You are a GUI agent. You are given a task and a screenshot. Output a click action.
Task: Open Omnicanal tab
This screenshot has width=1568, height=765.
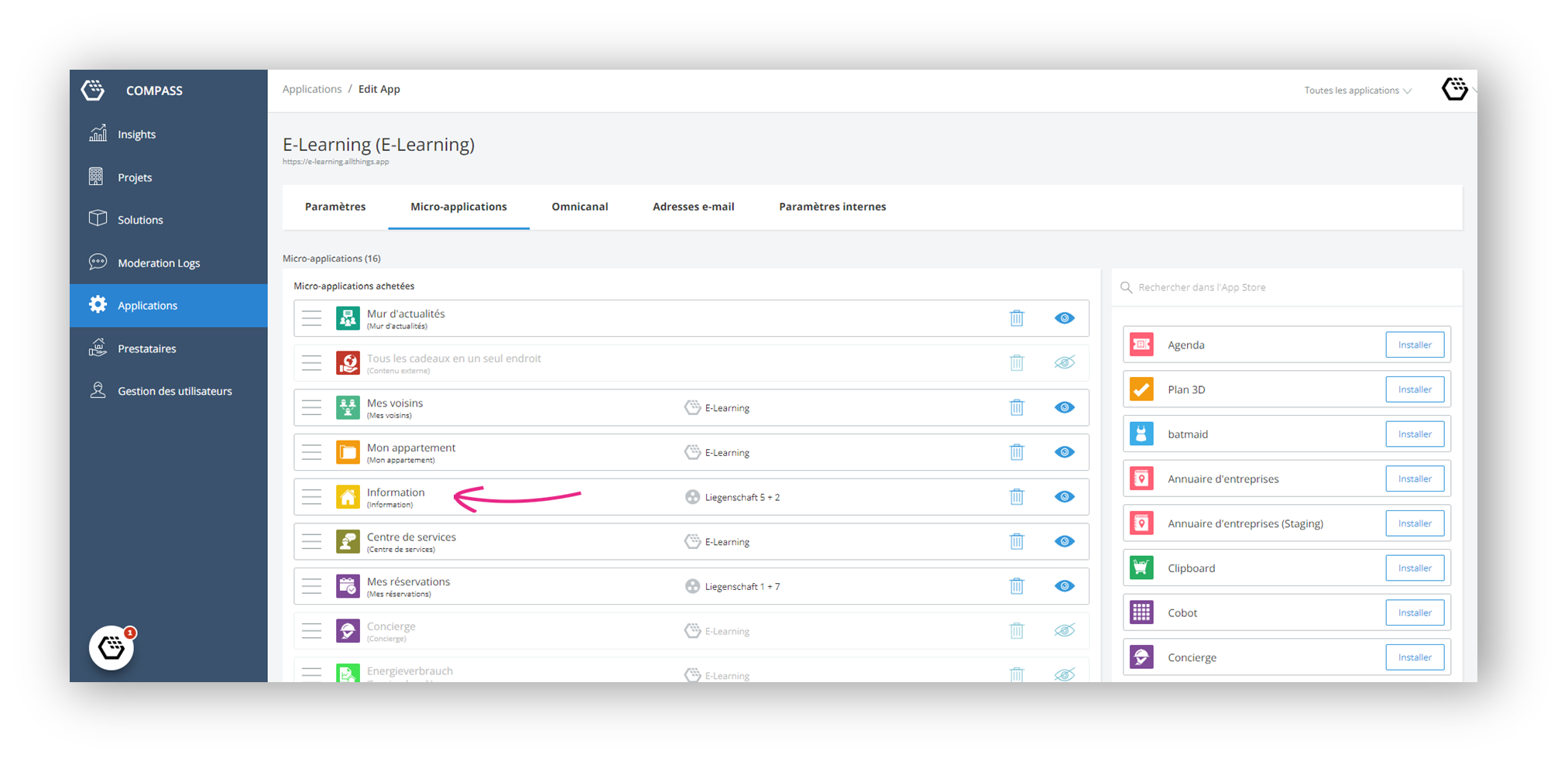580,207
